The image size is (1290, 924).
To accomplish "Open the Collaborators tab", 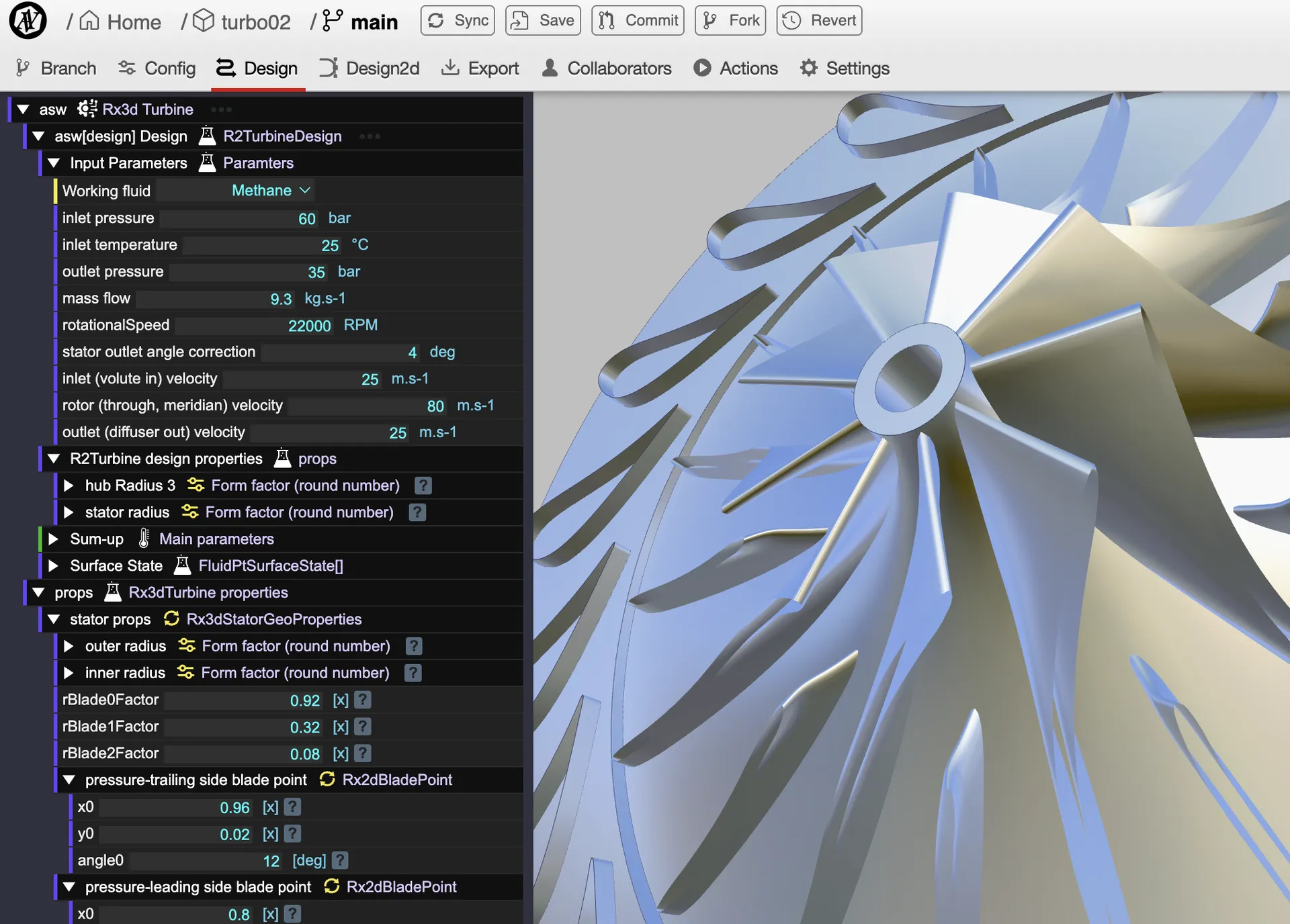I will (606, 68).
